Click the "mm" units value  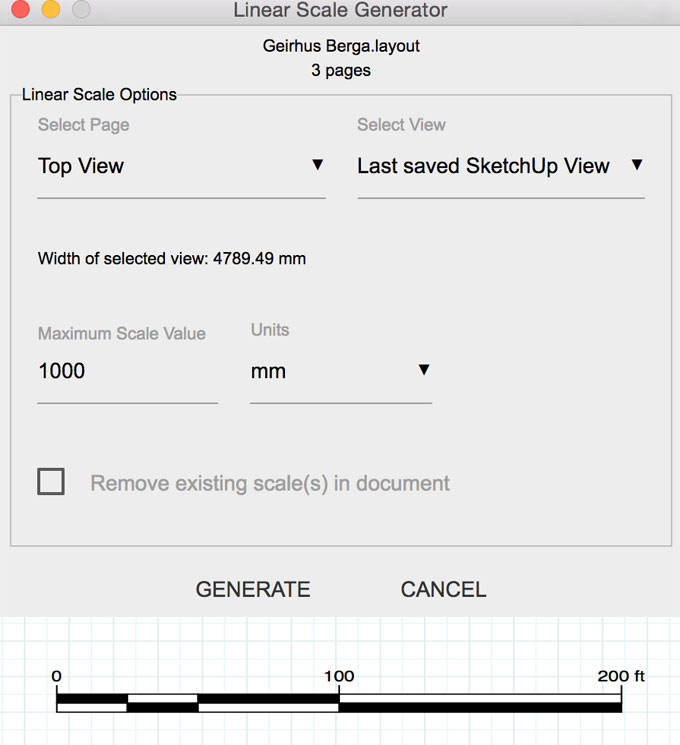(268, 371)
